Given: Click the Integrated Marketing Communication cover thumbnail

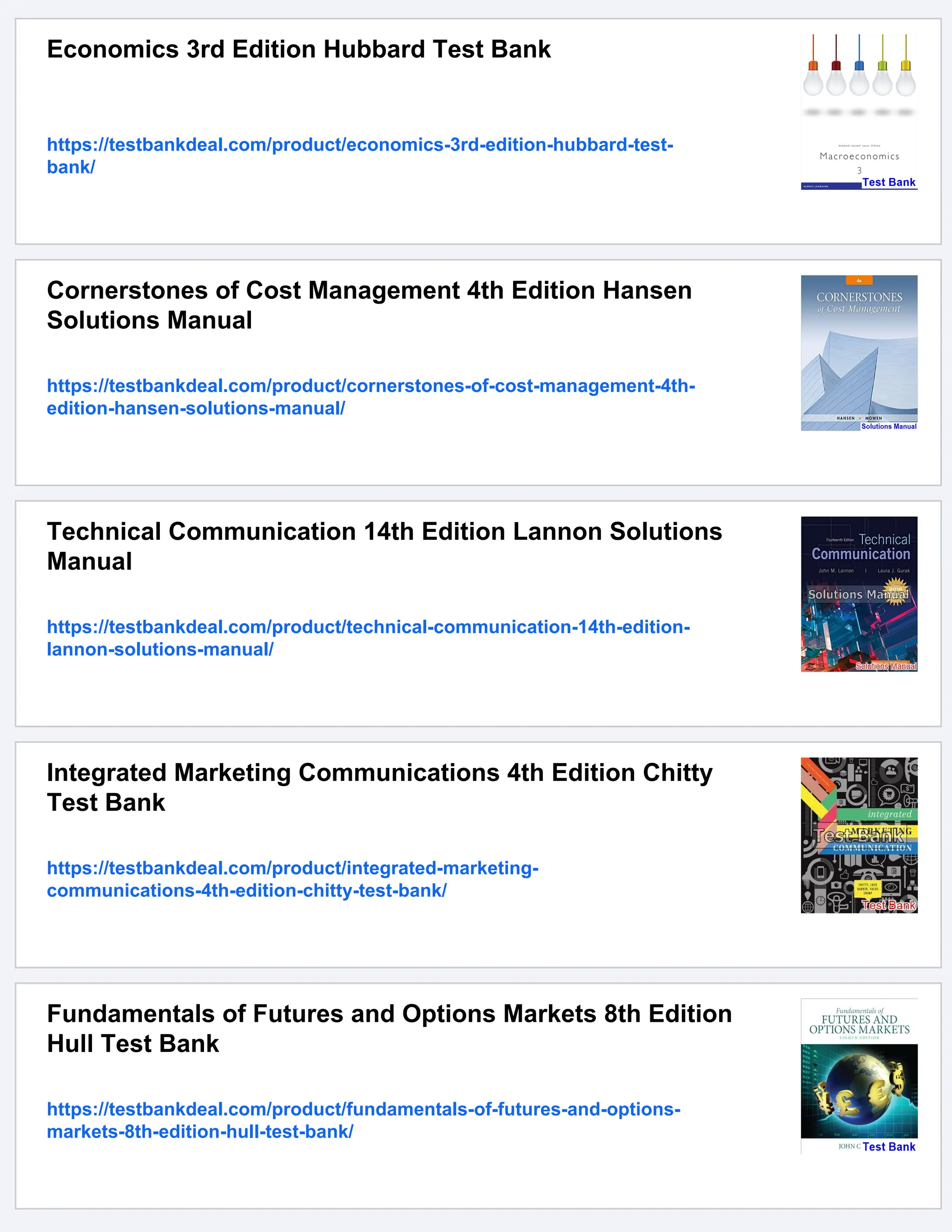Looking at the screenshot, I should [859, 835].
